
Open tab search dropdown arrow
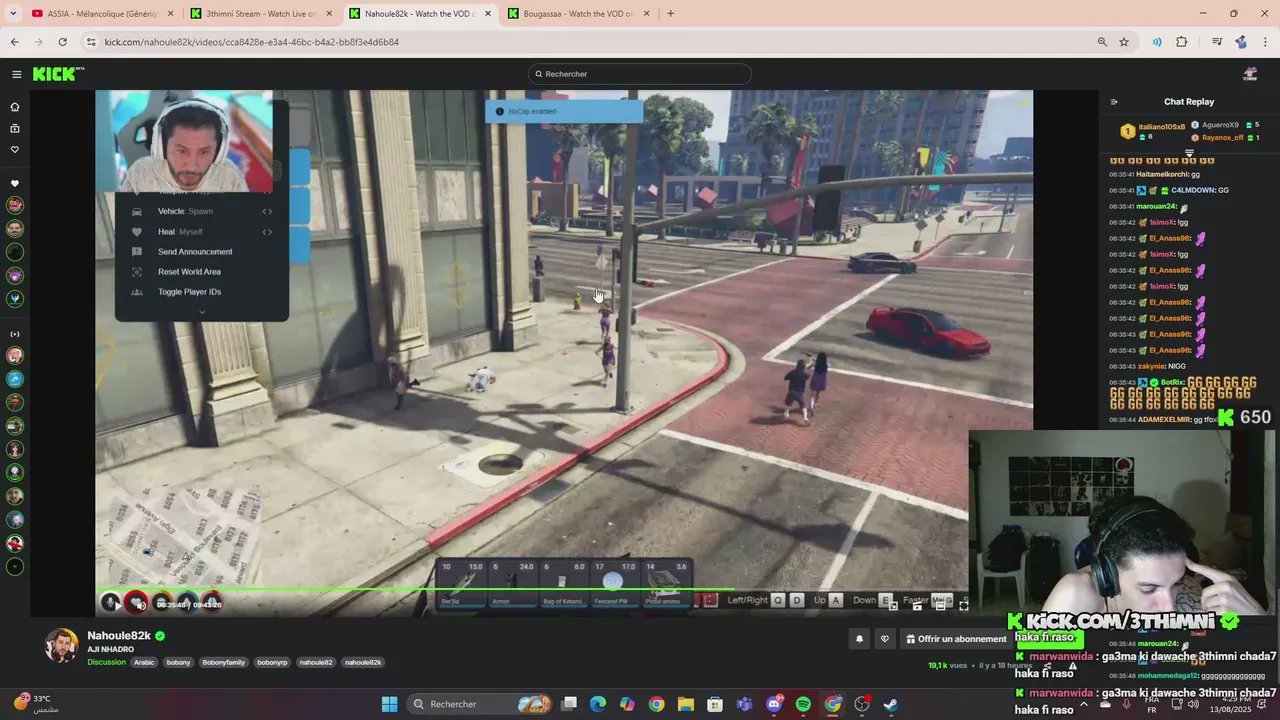14,14
